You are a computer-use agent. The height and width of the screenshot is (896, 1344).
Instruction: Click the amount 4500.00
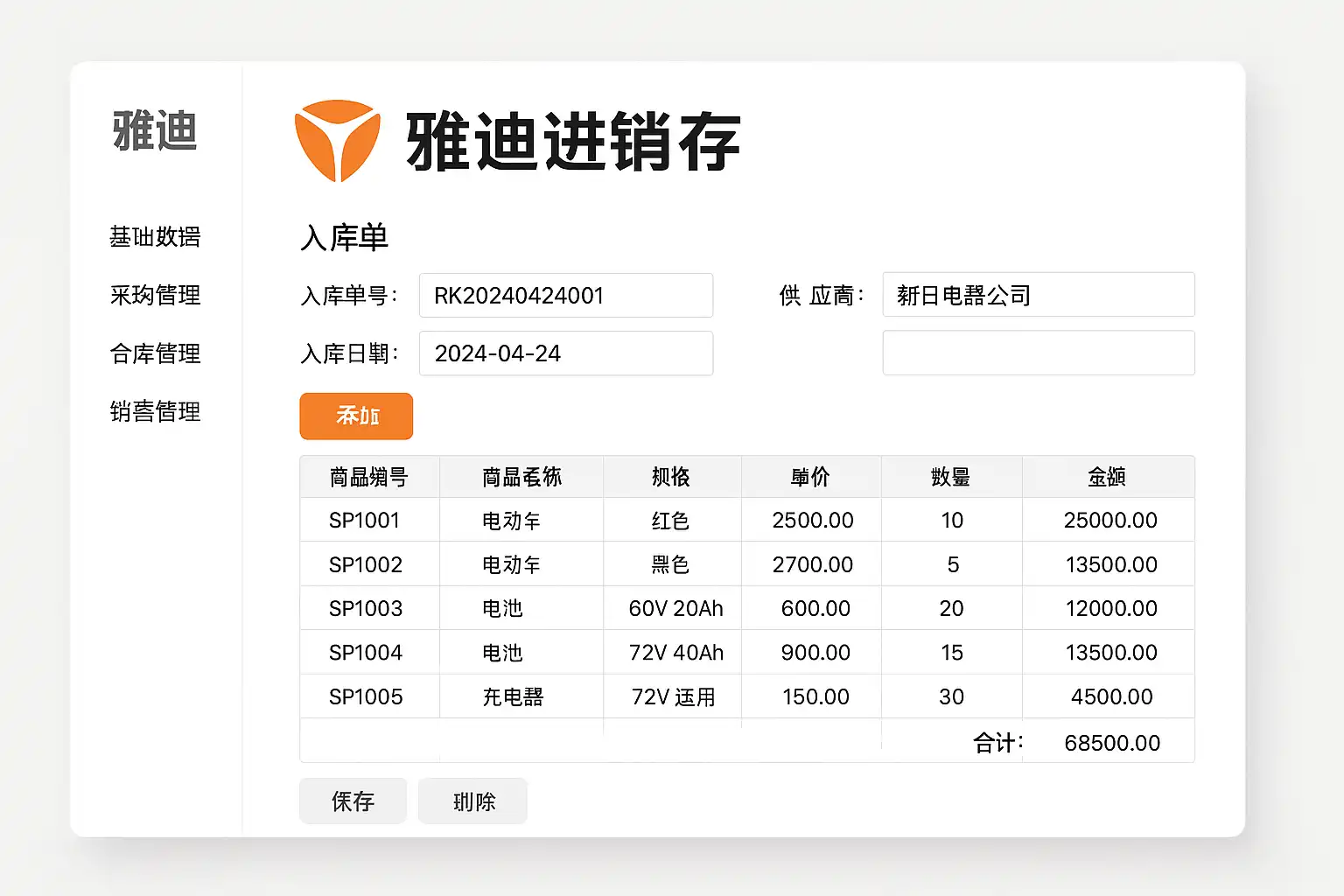coord(1112,696)
